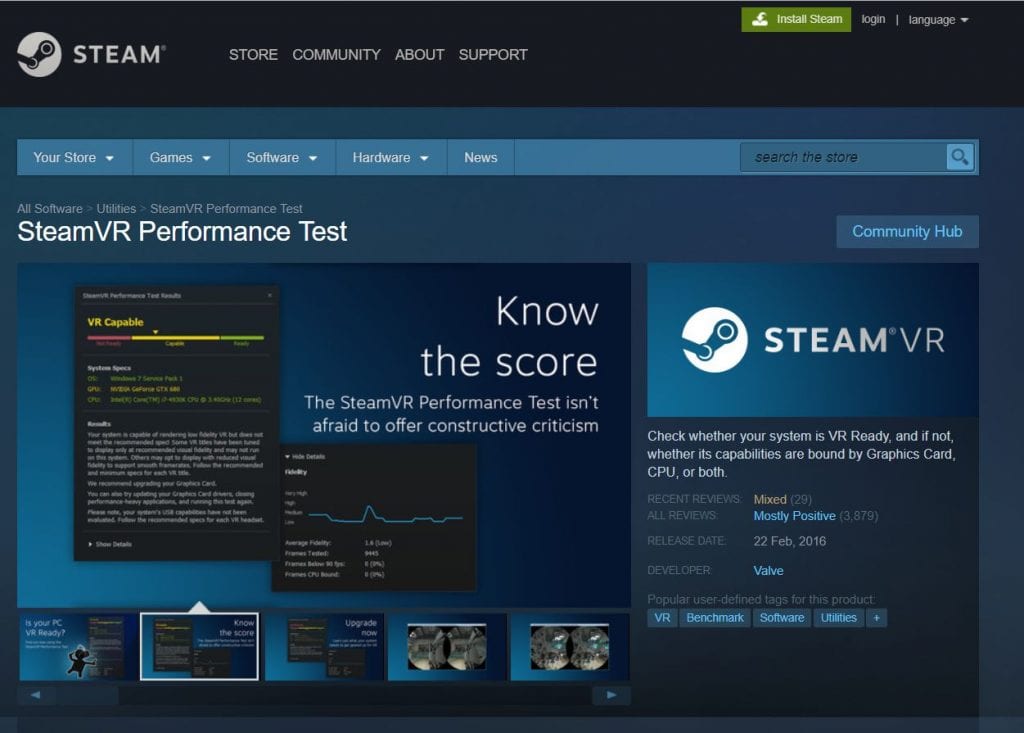
Task: Click SteamVR Performance Test breadcrumb
Action: (x=226, y=208)
